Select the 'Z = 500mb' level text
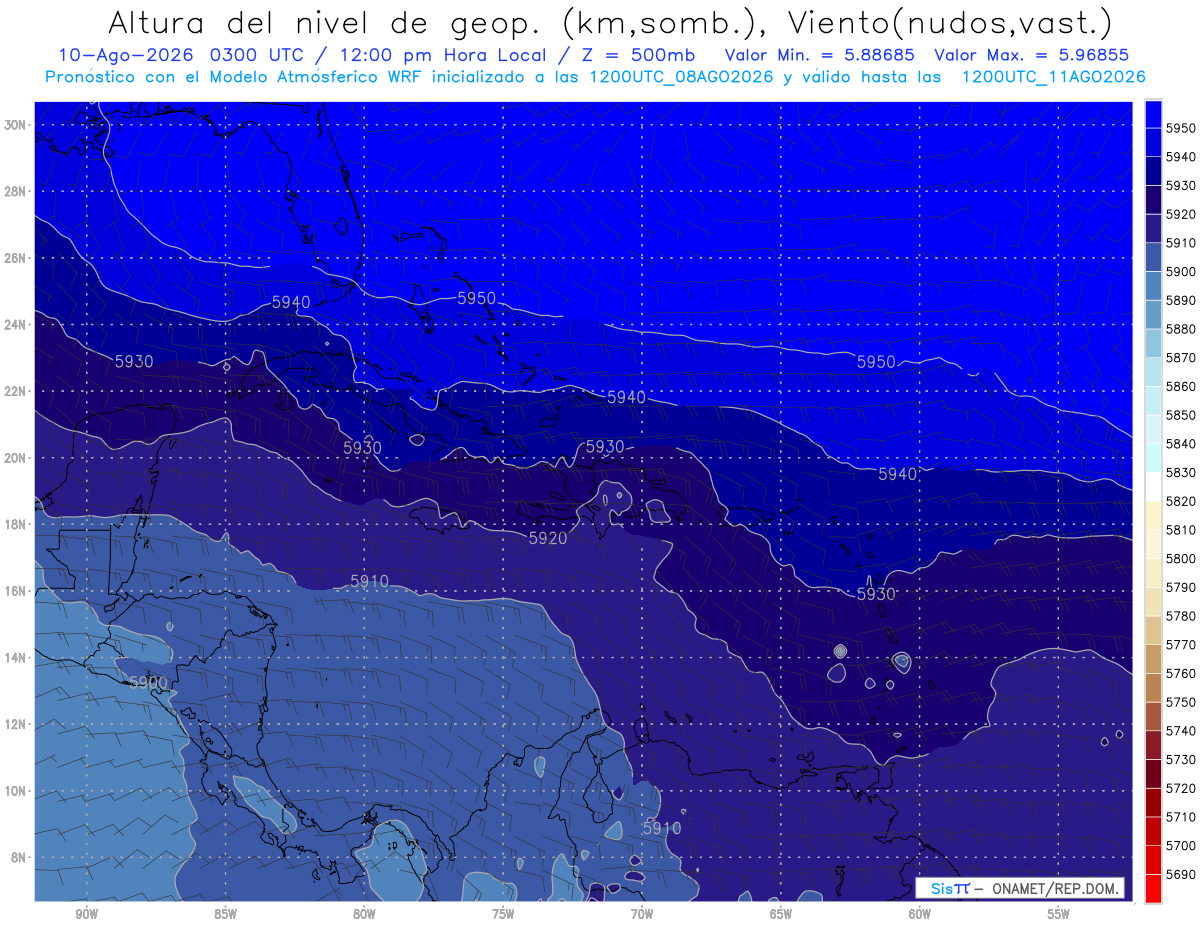The image size is (1200, 927). (x=635, y=56)
